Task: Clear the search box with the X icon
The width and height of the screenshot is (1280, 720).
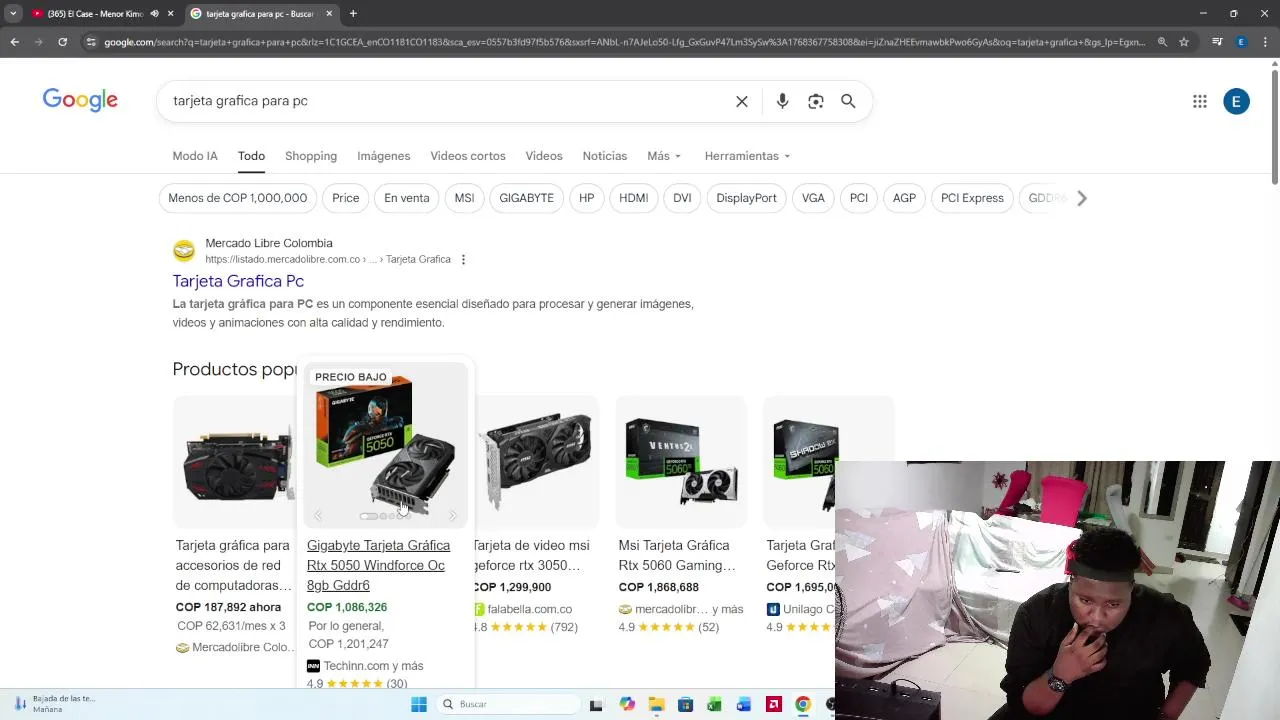Action: click(742, 101)
